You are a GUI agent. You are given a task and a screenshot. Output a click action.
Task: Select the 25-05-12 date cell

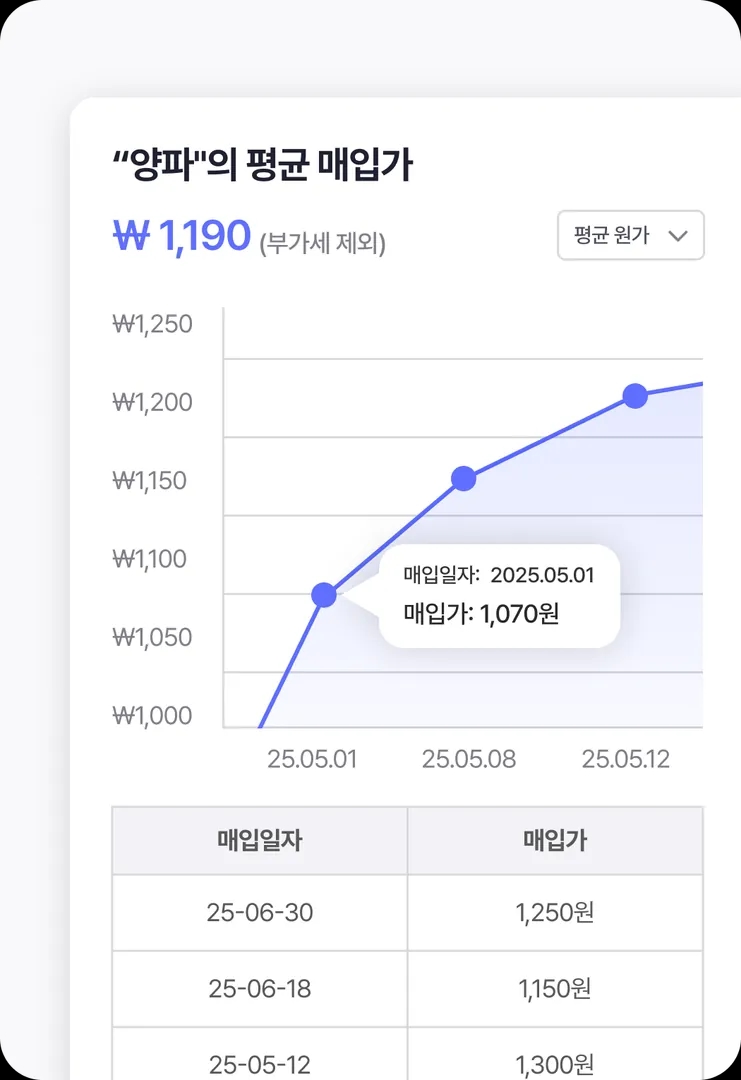pyautogui.click(x=260, y=1064)
